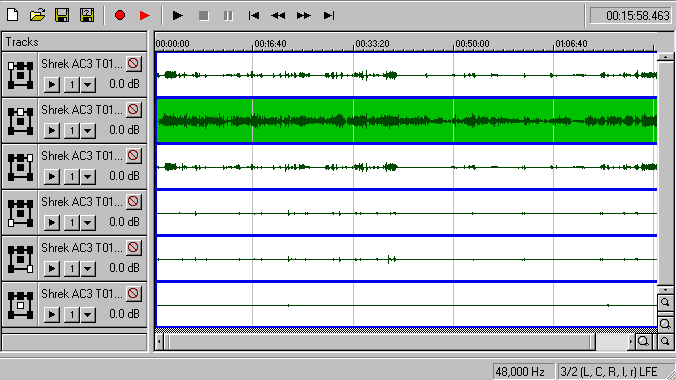Pause playback with the pause button

click(x=228, y=16)
